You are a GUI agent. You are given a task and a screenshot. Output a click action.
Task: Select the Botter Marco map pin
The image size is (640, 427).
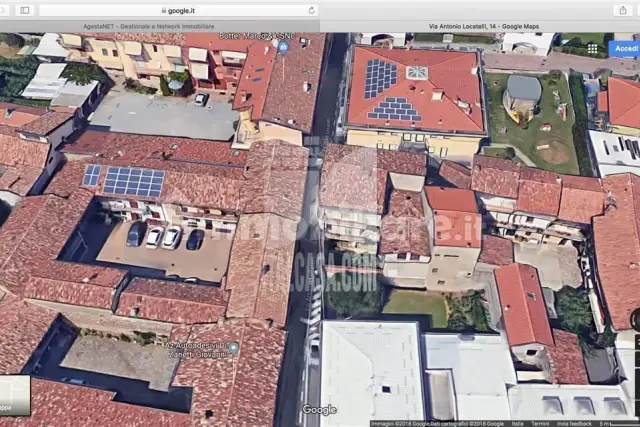point(283,47)
